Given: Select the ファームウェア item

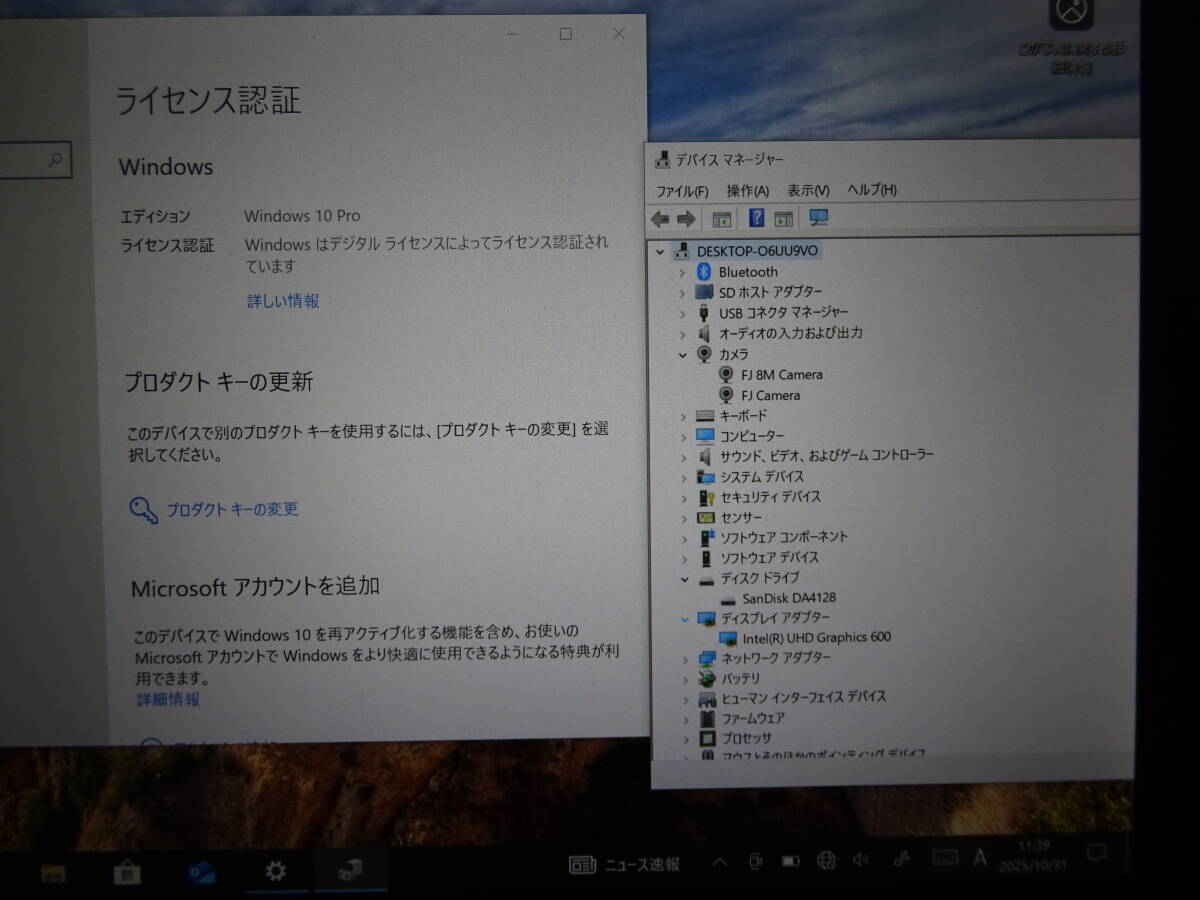Looking at the screenshot, I should point(754,718).
